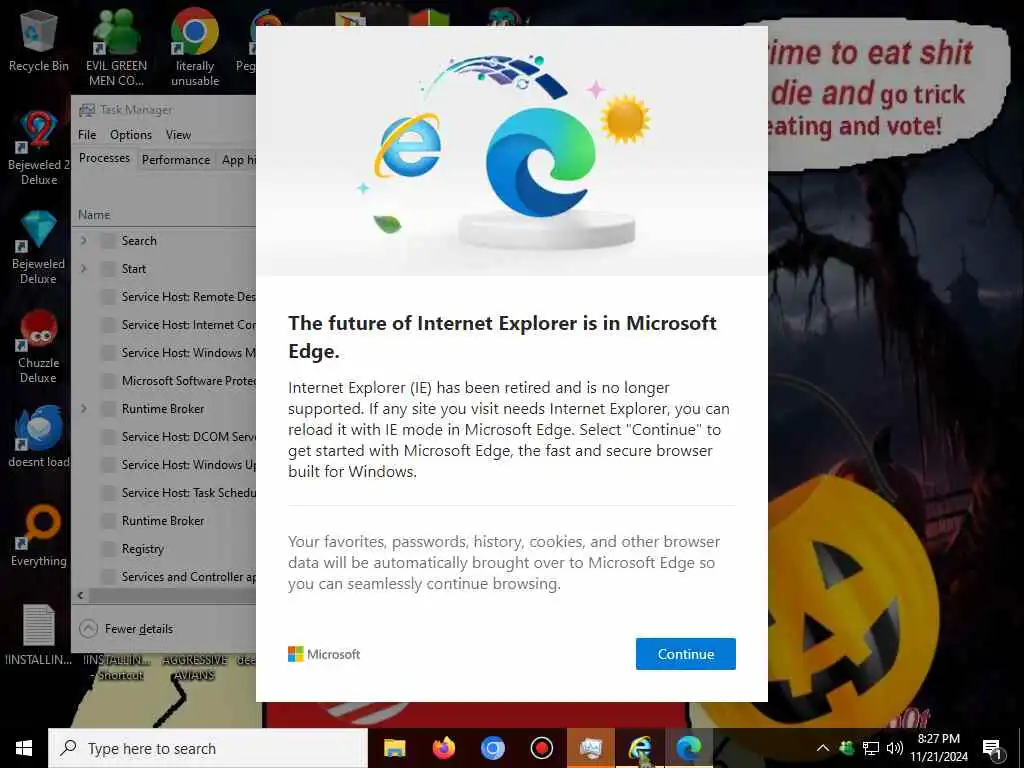
Task: Select the 'Service Host: Remote Des...' process row
Action: [164, 297]
